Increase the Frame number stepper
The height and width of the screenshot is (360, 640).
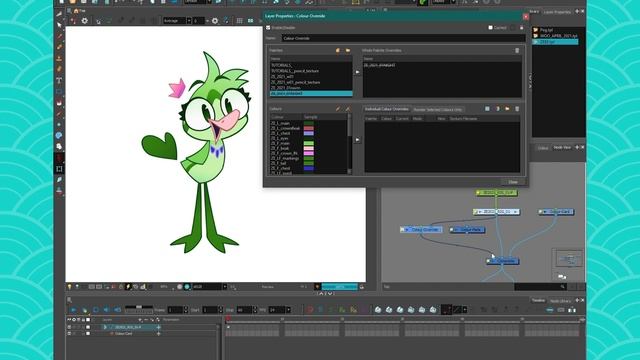coord(186,308)
